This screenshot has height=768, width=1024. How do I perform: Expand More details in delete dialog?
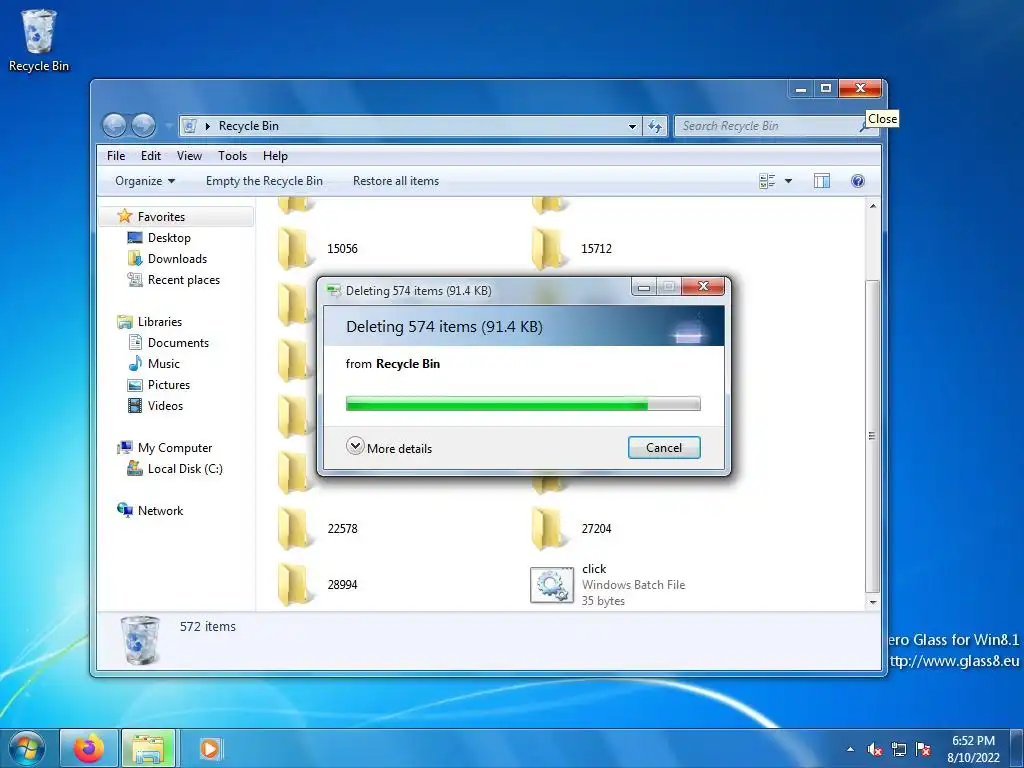click(389, 447)
